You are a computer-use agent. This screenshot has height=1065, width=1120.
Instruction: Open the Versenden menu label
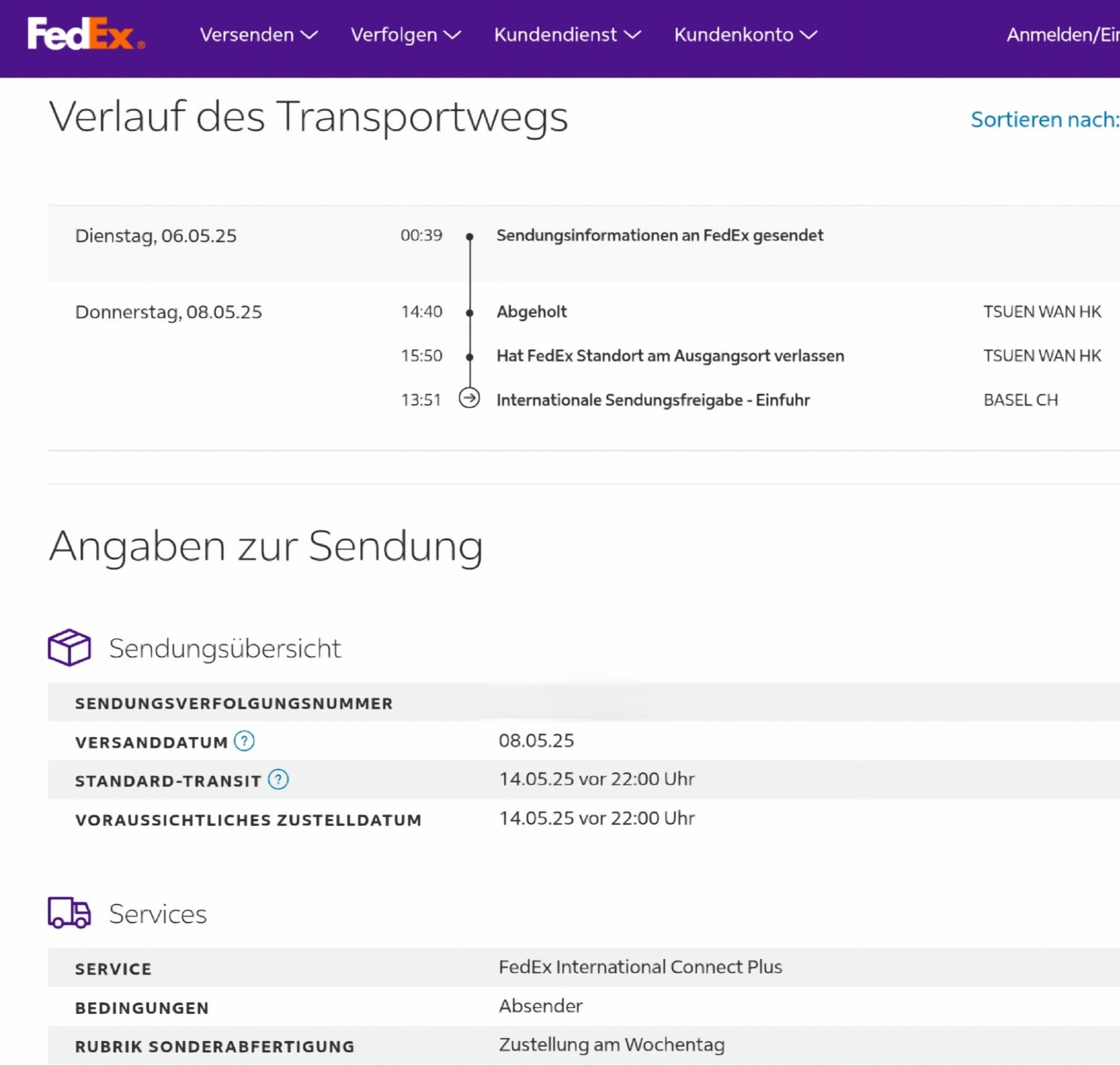click(x=247, y=35)
